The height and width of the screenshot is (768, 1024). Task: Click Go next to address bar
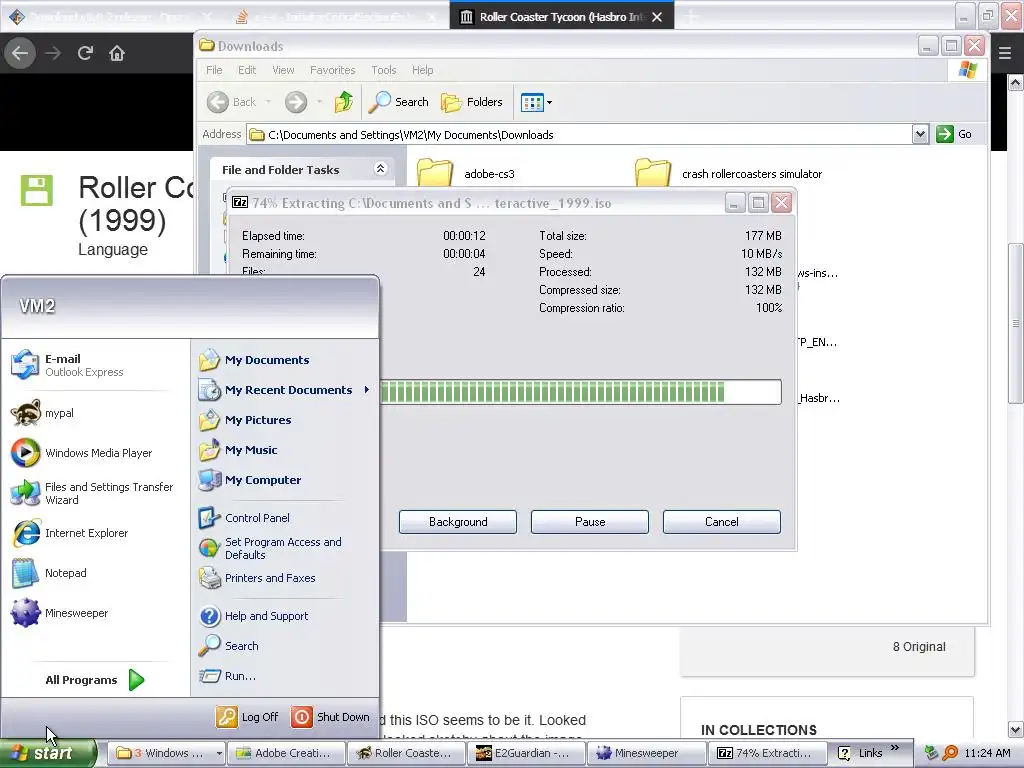[x=954, y=135]
